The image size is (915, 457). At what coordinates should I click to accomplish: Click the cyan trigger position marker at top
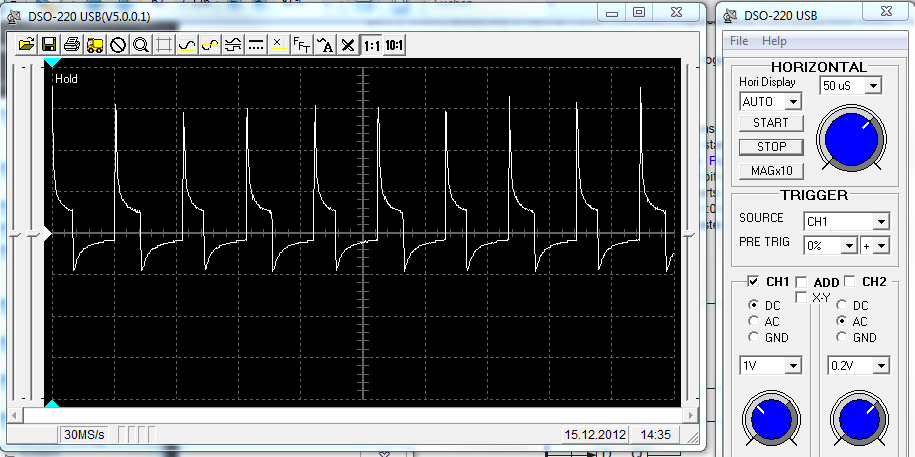[52, 64]
